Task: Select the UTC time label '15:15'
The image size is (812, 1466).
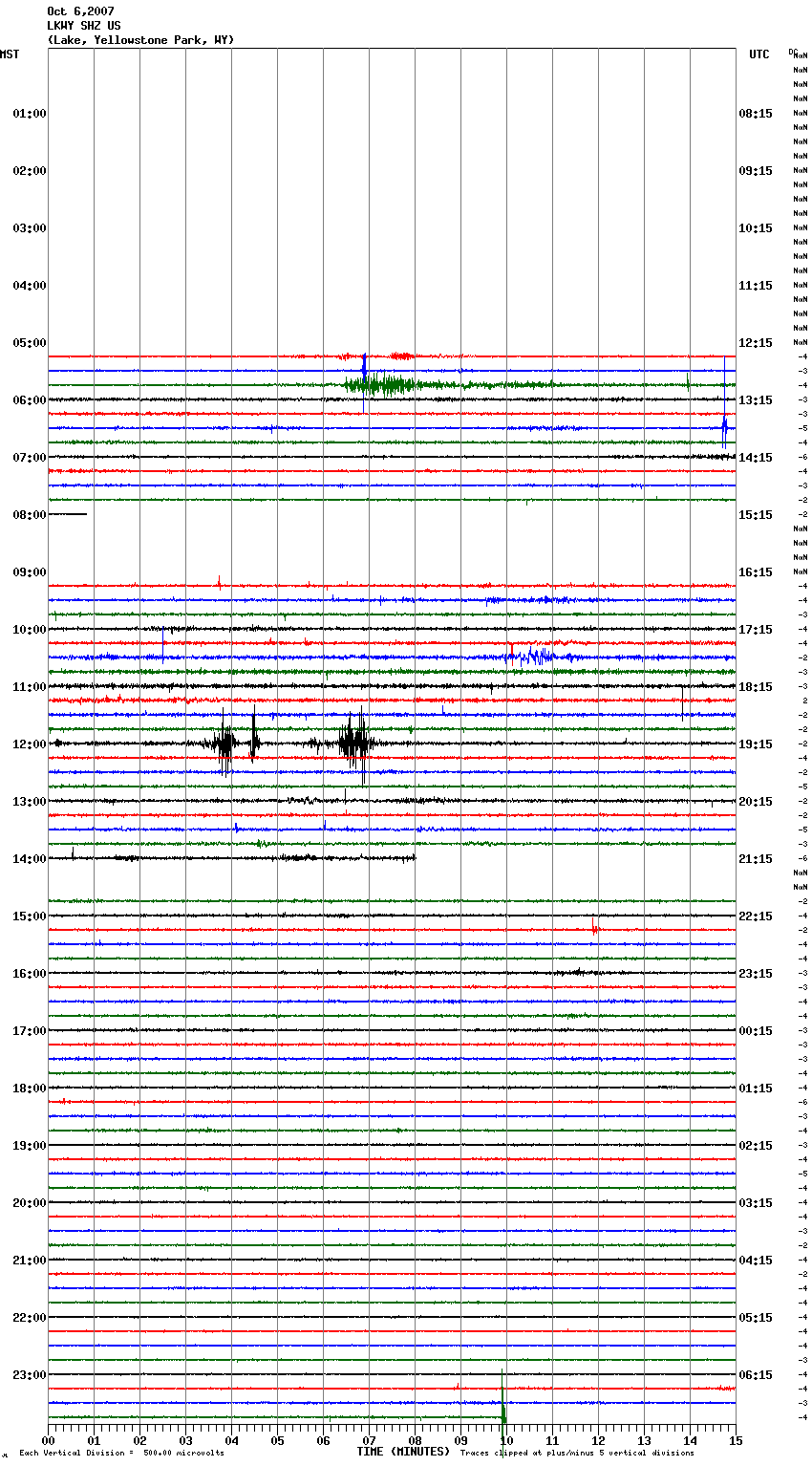Action: pos(756,515)
